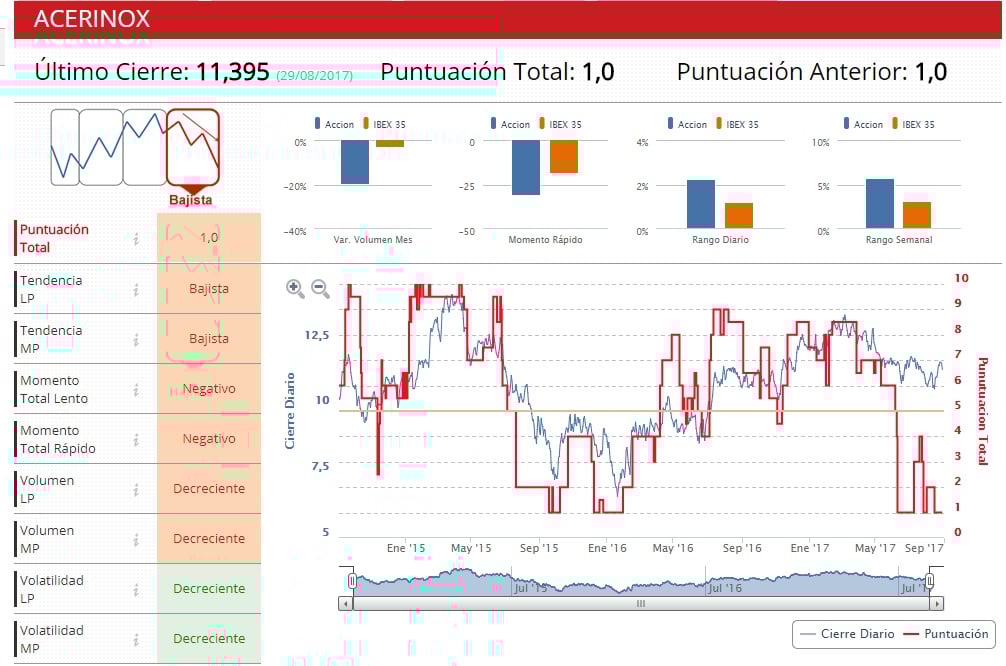Toggle Accion legend in Rango Semanal chart
This screenshot has height=666, width=1006.
(x=863, y=124)
